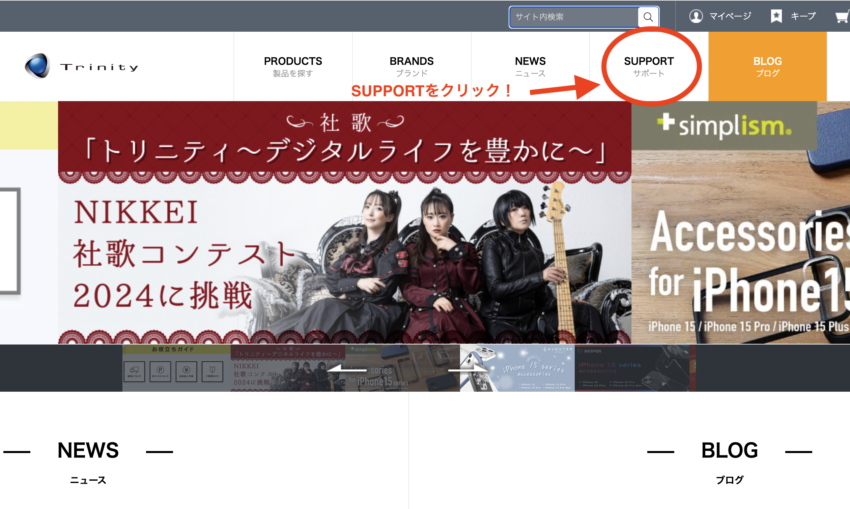Focus the site search input field
Viewport: 850px width, 509px height.
coord(573,17)
